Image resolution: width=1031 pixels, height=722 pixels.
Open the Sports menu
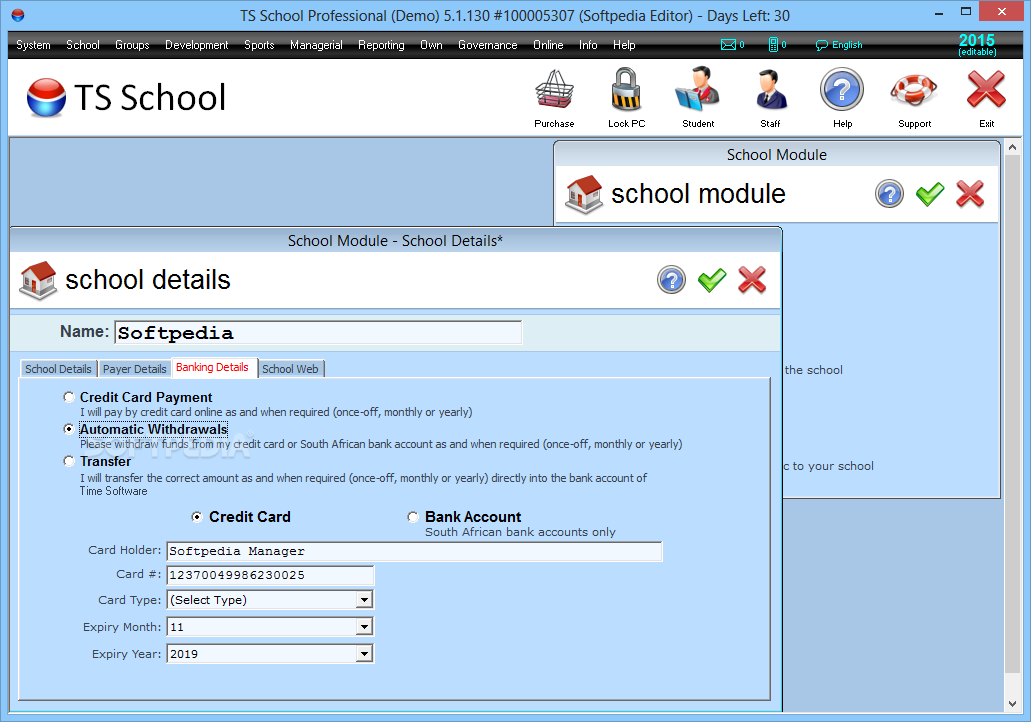pos(259,45)
